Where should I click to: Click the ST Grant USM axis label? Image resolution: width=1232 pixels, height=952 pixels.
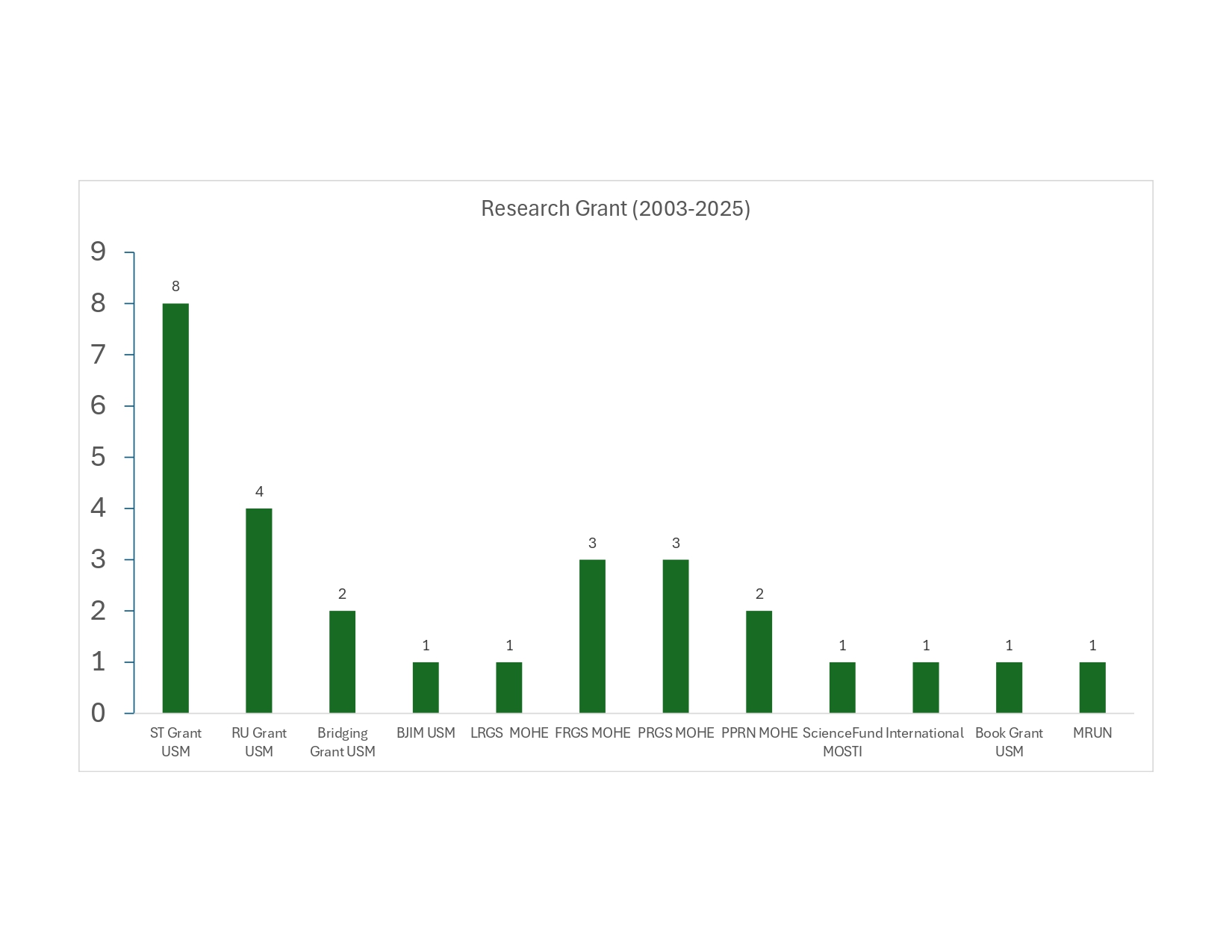[175, 742]
